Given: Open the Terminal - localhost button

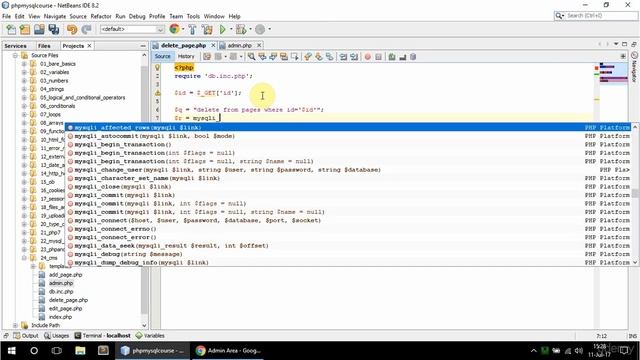Looking at the screenshot, I should [x=102, y=336].
